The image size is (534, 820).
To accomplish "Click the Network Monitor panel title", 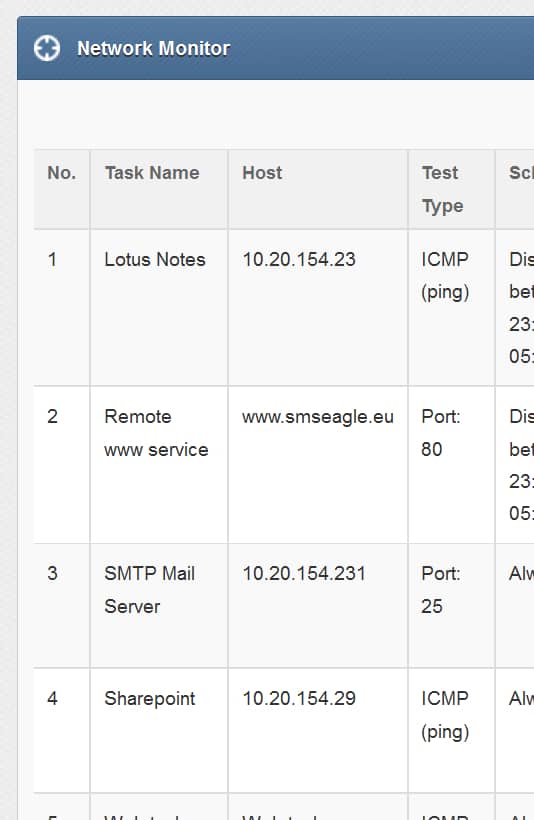I will pyautogui.click(x=153, y=49).
